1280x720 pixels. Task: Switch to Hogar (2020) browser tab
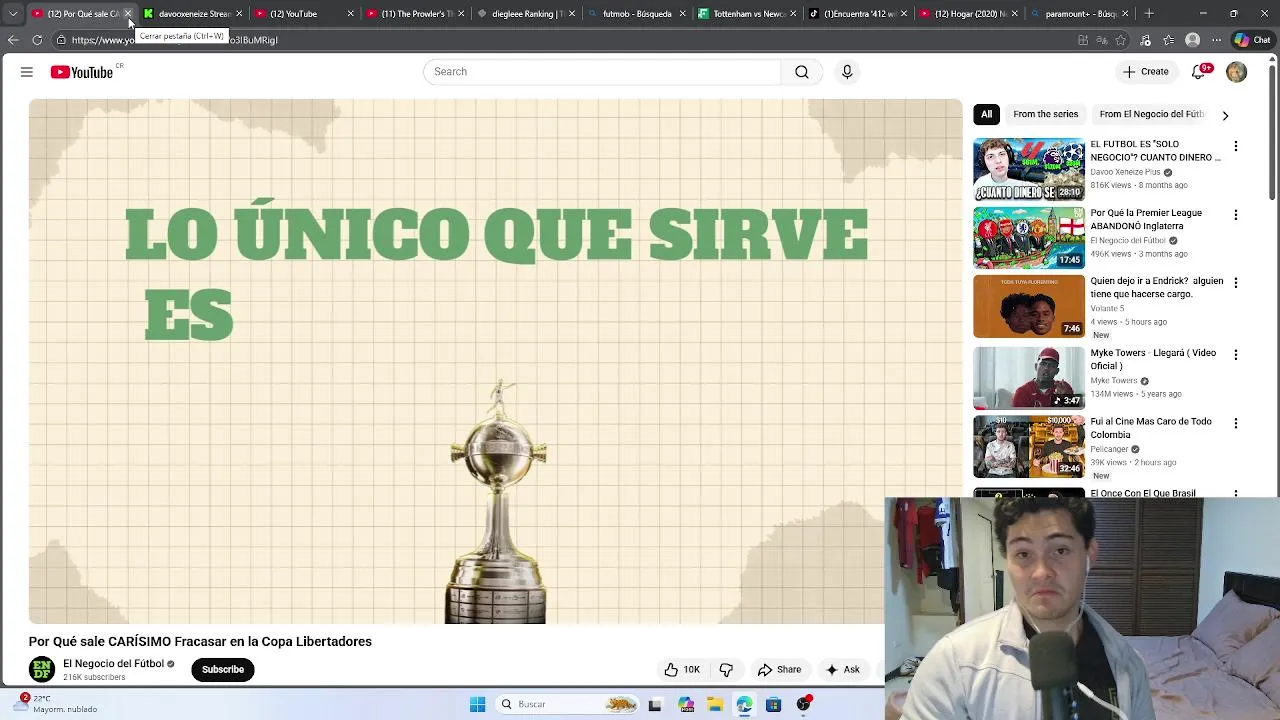click(x=970, y=14)
